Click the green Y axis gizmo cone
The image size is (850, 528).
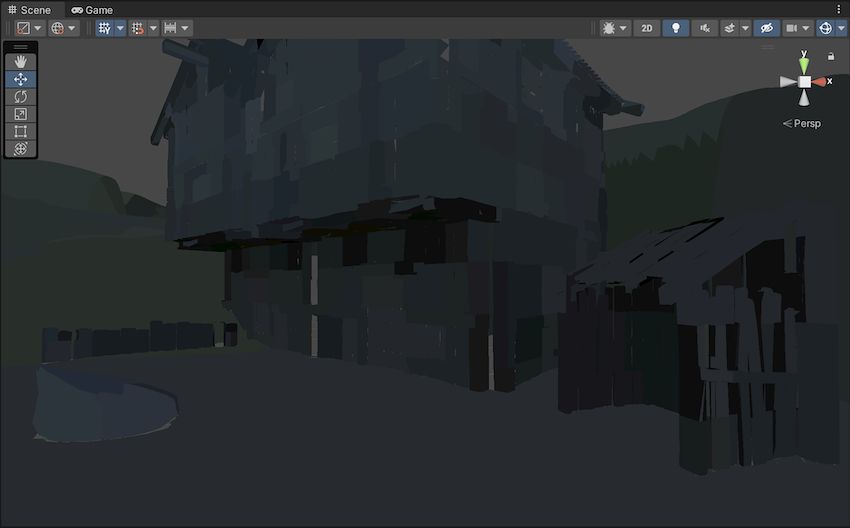coord(804,65)
